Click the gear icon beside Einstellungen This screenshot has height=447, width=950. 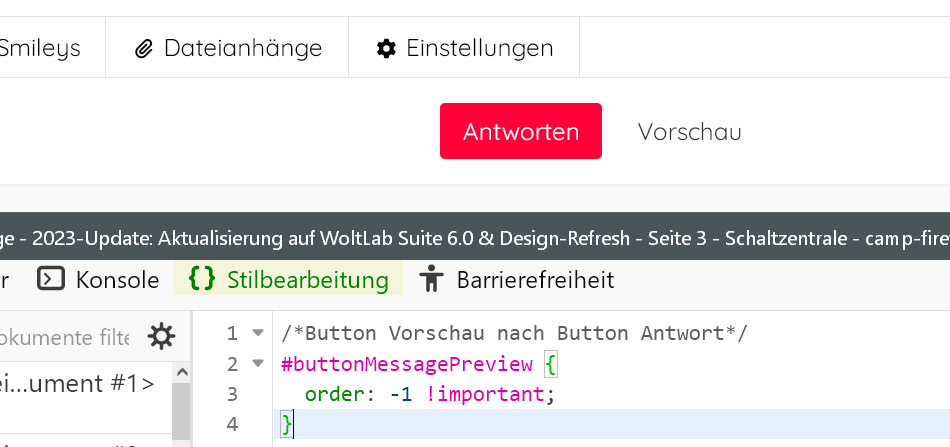(386, 48)
